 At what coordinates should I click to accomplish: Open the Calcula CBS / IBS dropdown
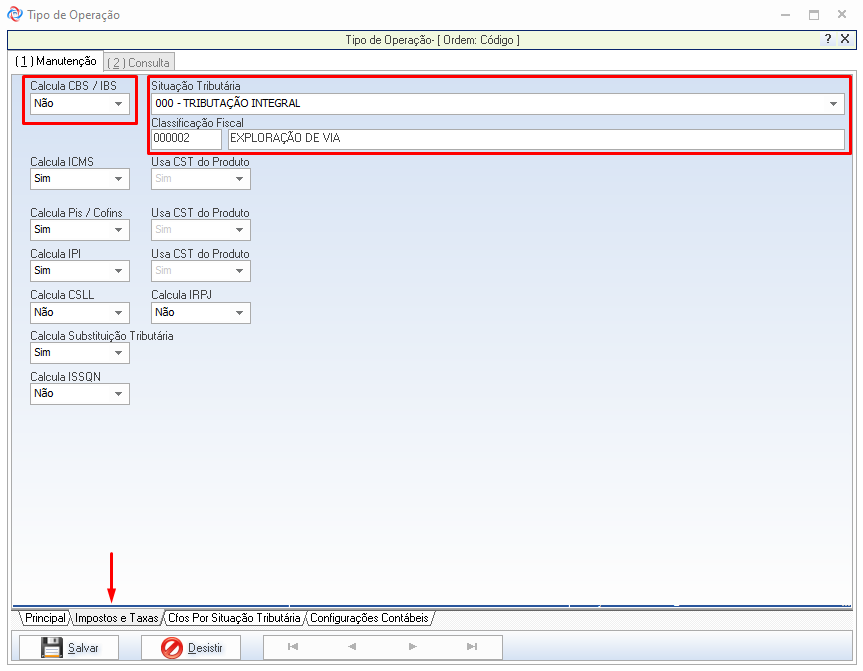click(119, 104)
